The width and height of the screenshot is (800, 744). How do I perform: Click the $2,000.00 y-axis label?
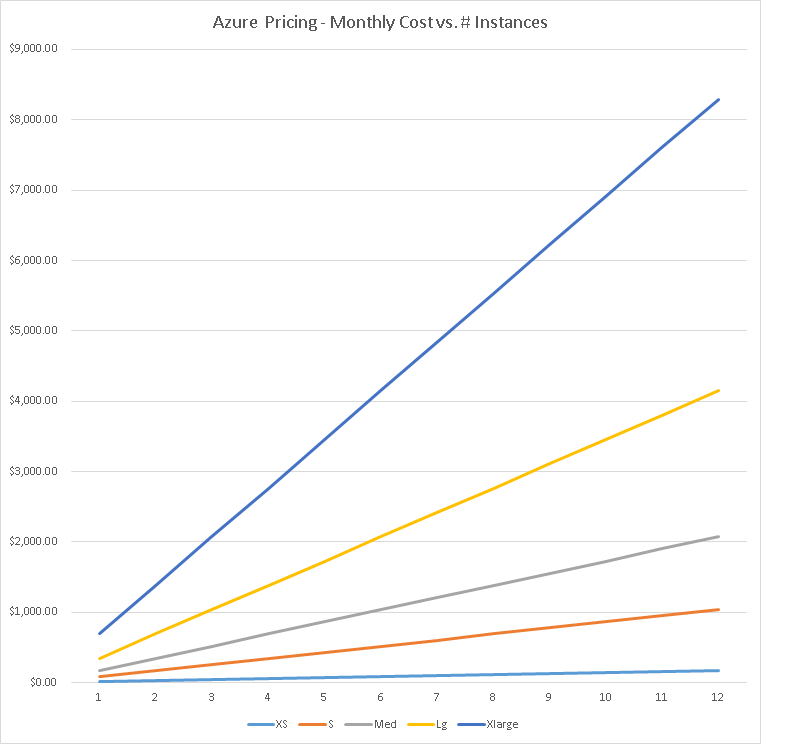coord(33,542)
